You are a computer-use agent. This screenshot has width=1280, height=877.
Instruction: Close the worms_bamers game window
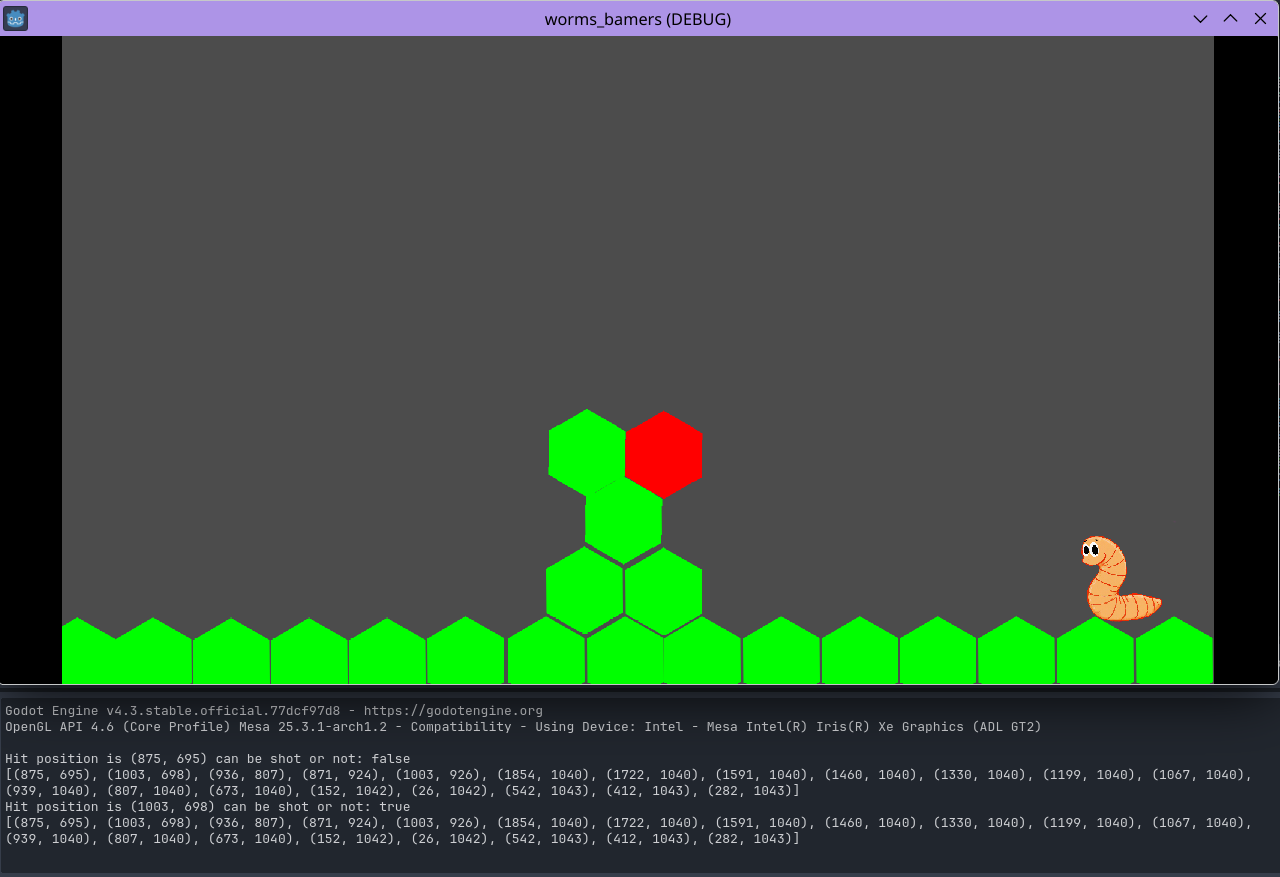1260,18
